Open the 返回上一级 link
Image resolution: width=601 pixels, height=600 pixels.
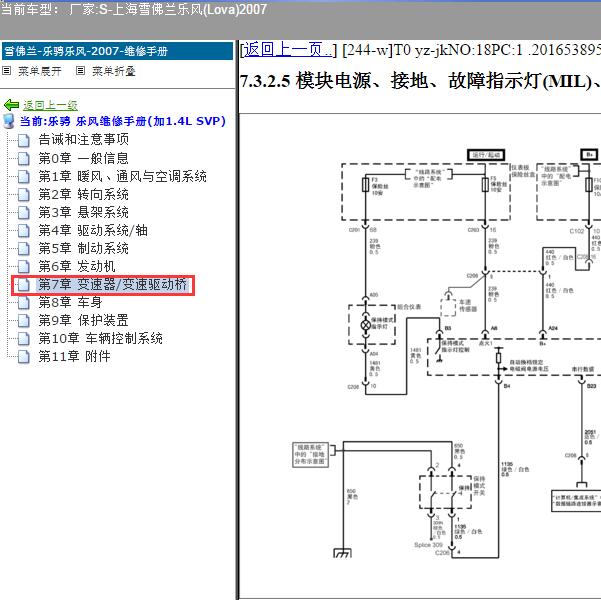click(x=50, y=105)
